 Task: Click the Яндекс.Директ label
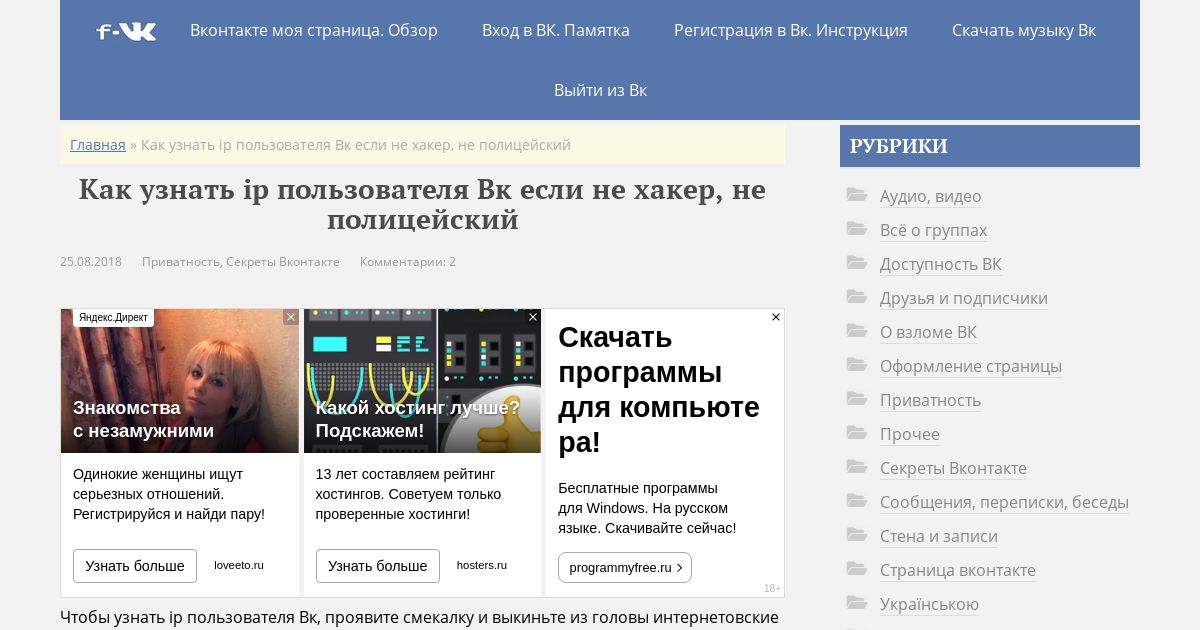[x=113, y=318]
